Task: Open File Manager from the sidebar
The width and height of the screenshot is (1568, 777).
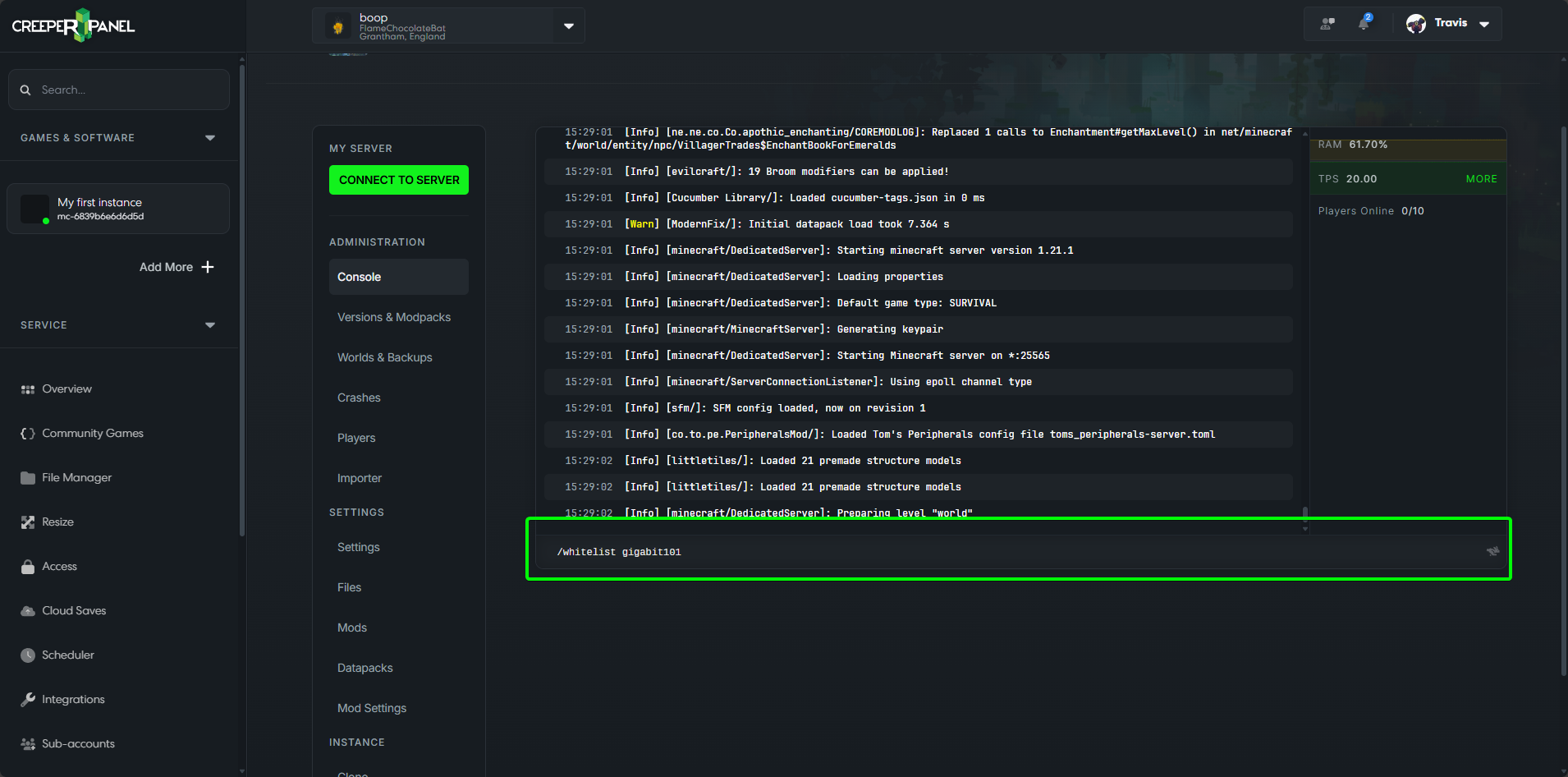Action: [76, 477]
